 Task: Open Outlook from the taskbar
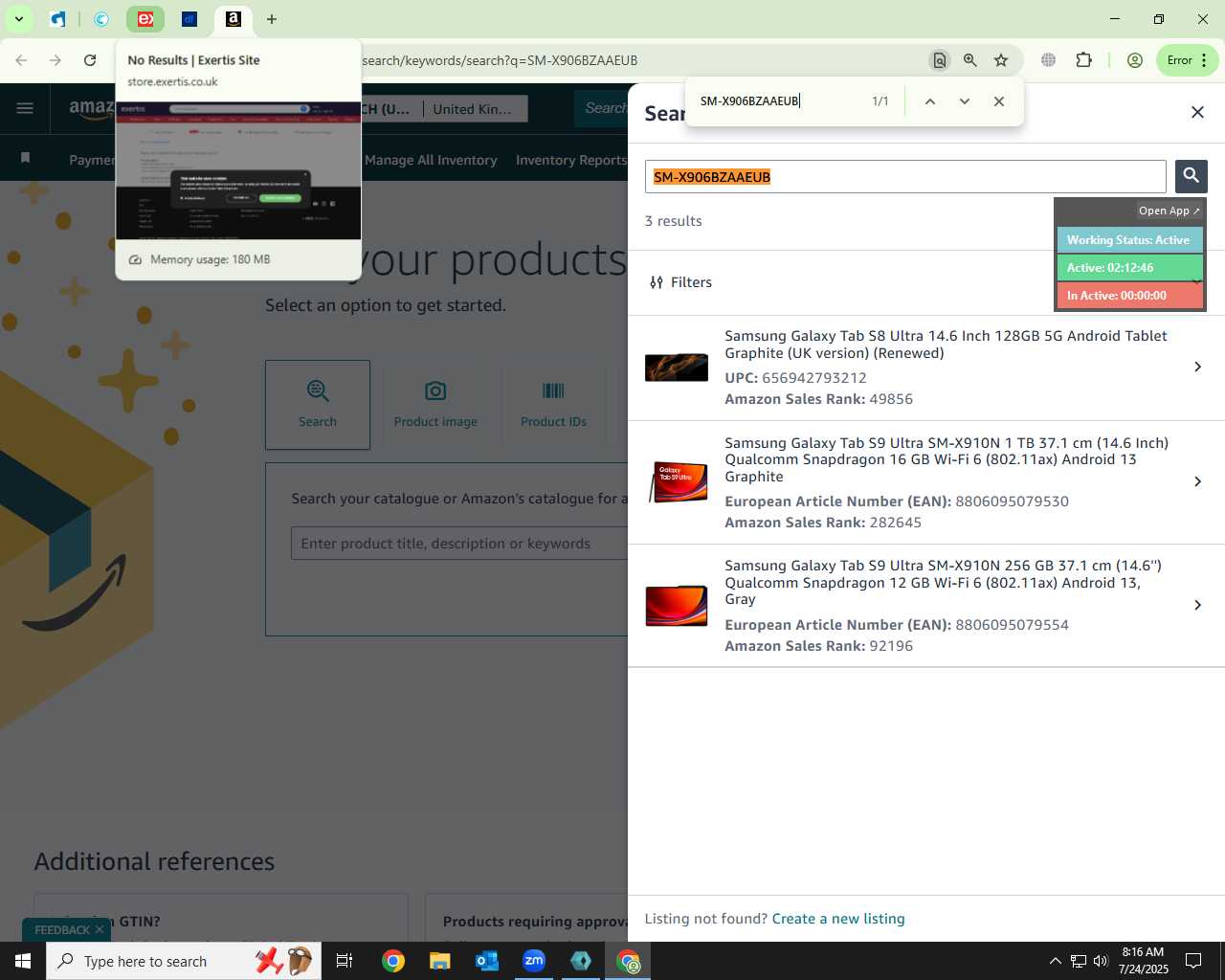coord(487,961)
